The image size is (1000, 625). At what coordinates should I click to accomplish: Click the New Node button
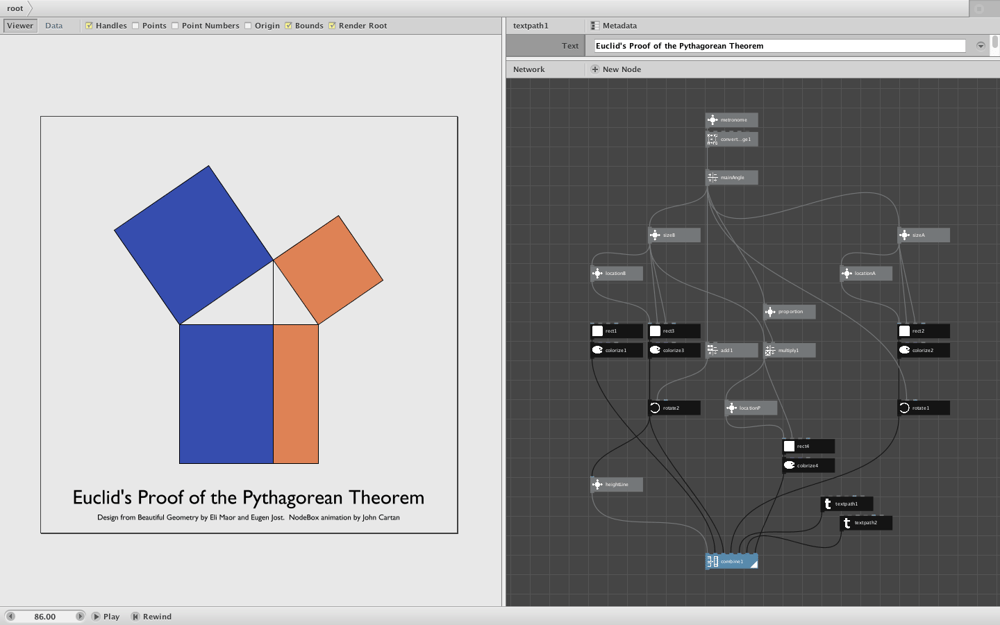pos(616,69)
